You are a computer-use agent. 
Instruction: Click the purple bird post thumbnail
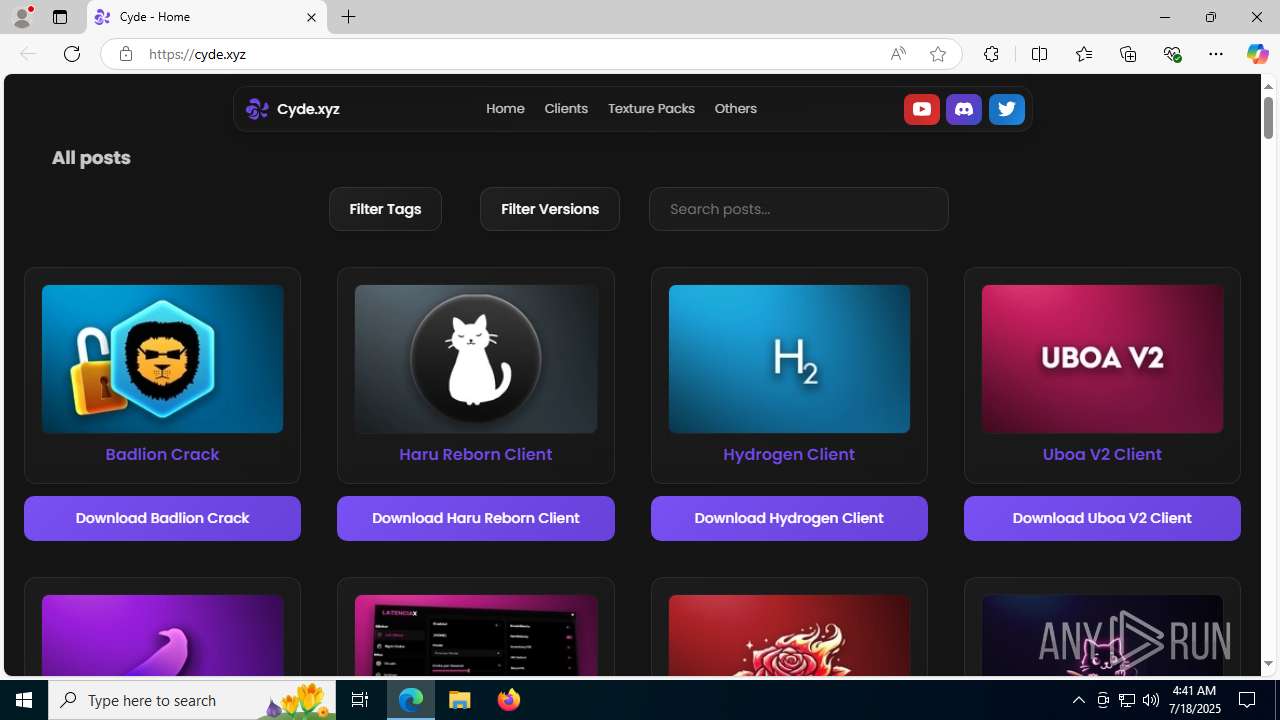pos(162,636)
